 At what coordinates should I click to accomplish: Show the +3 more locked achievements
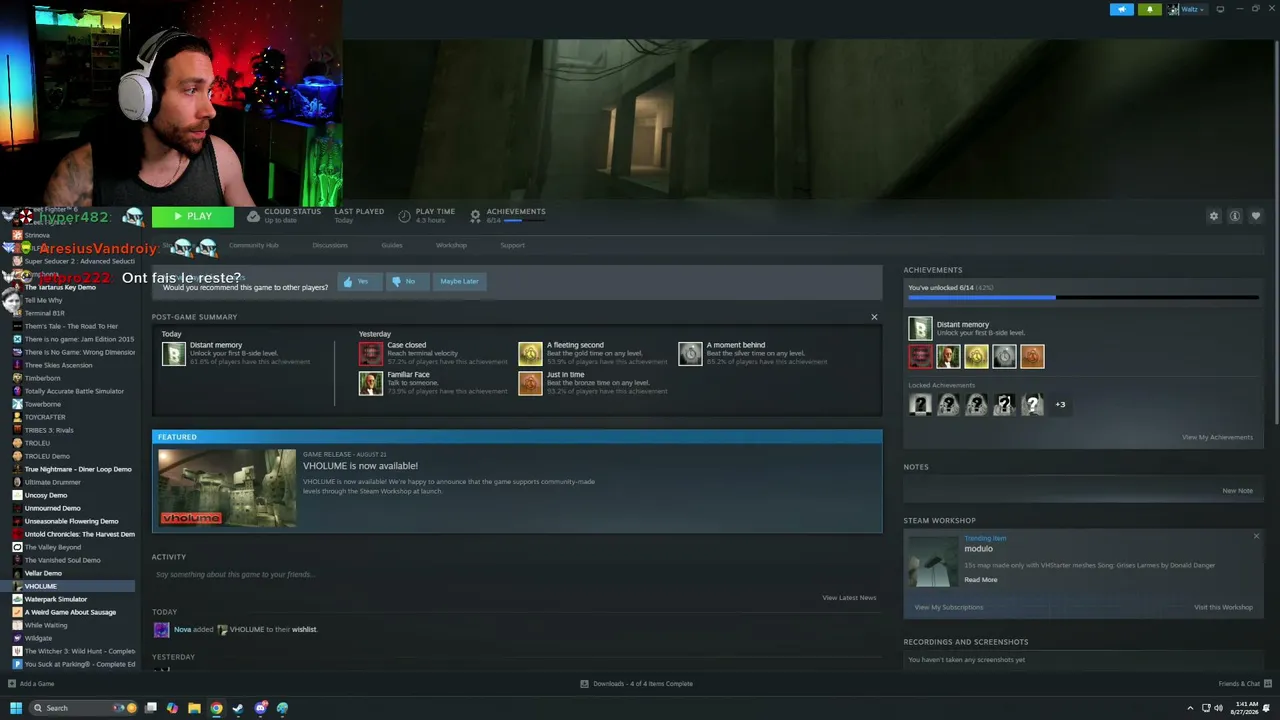(1060, 405)
